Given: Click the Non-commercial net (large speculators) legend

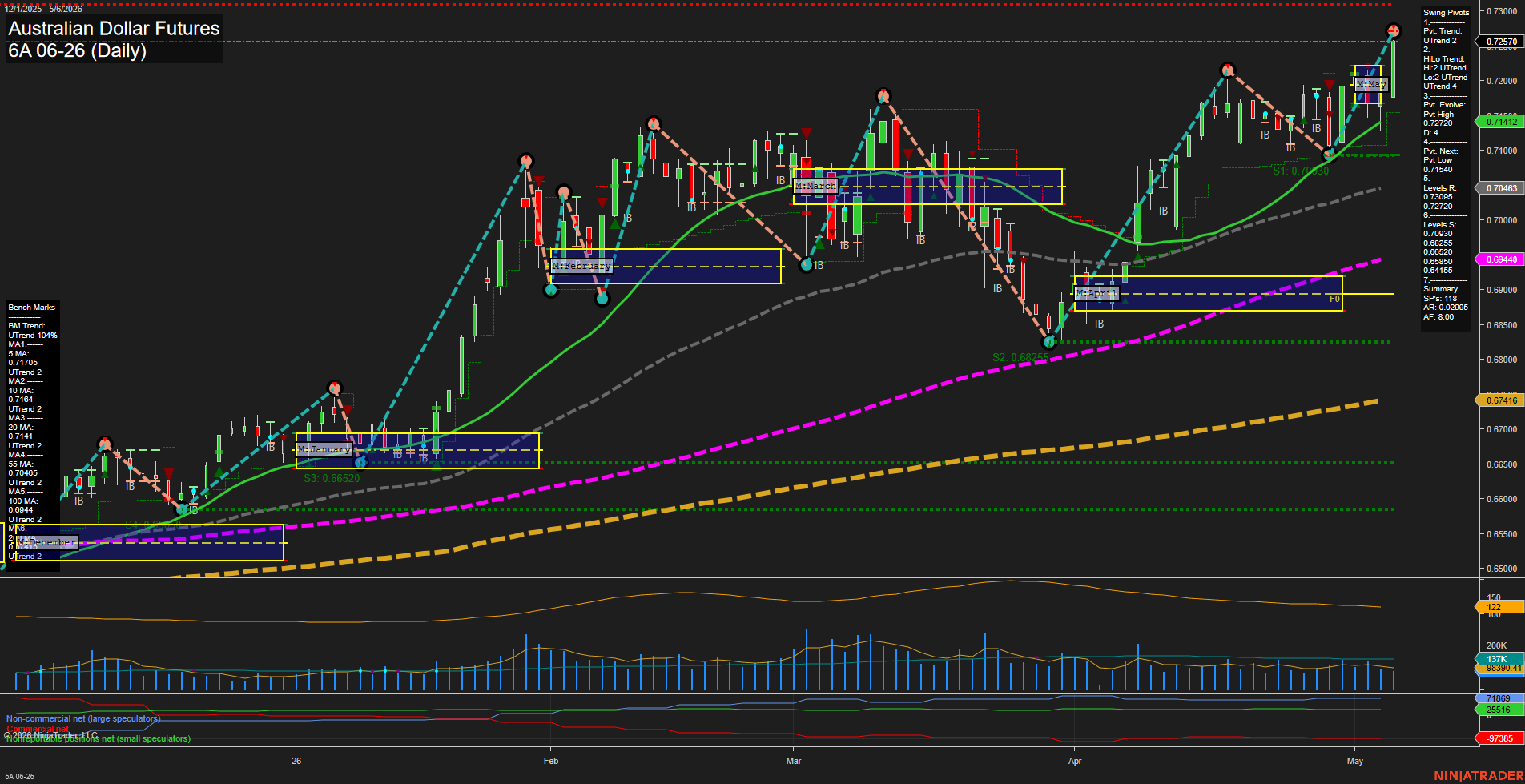Looking at the screenshot, I should click(83, 718).
